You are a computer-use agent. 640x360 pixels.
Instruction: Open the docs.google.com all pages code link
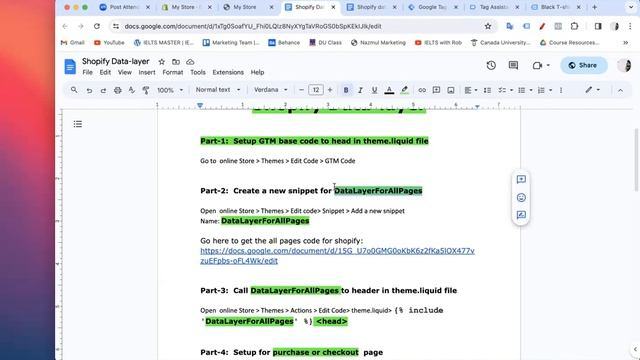click(x=337, y=256)
